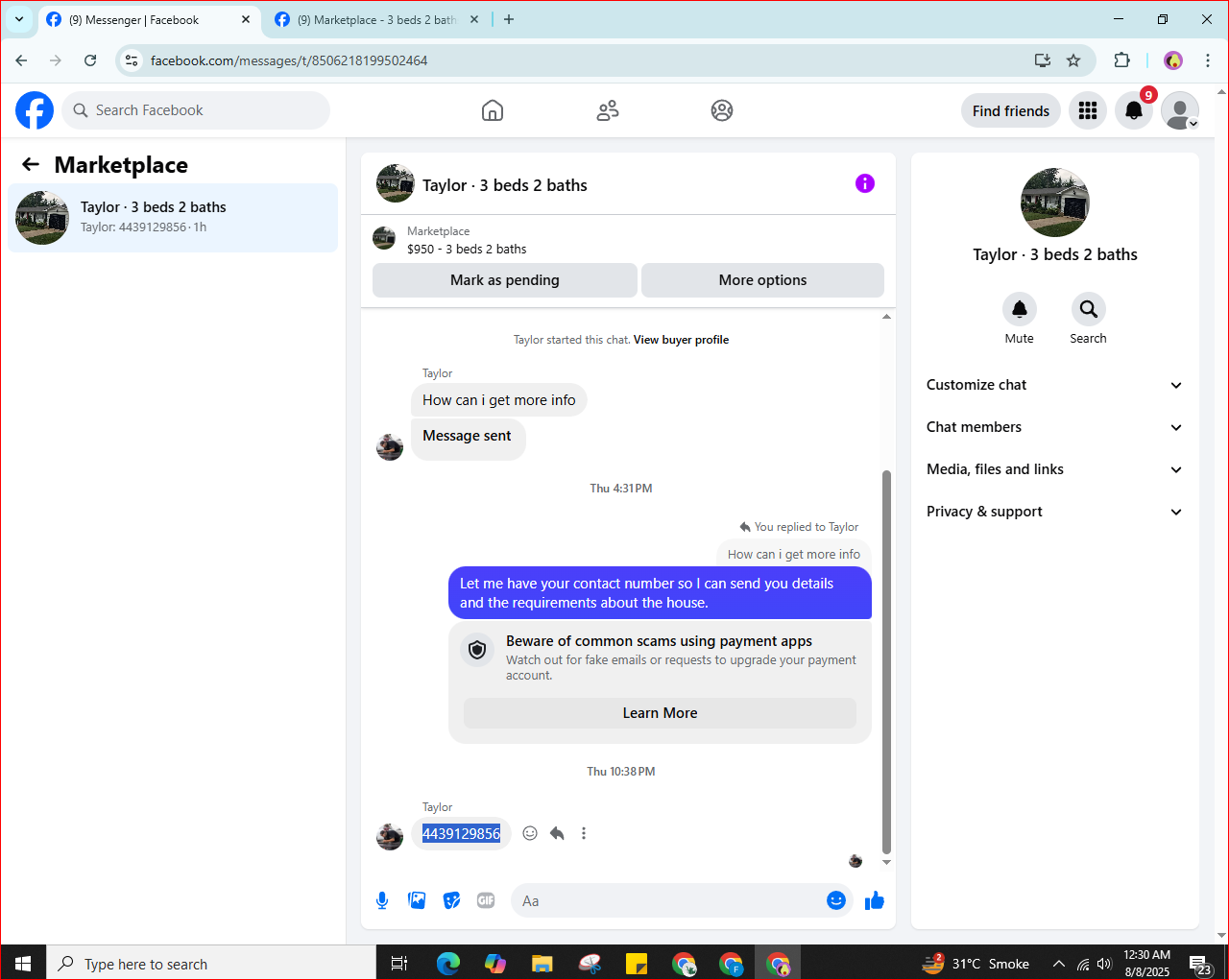Click Find friends button
1229x980 pixels.
[1011, 110]
